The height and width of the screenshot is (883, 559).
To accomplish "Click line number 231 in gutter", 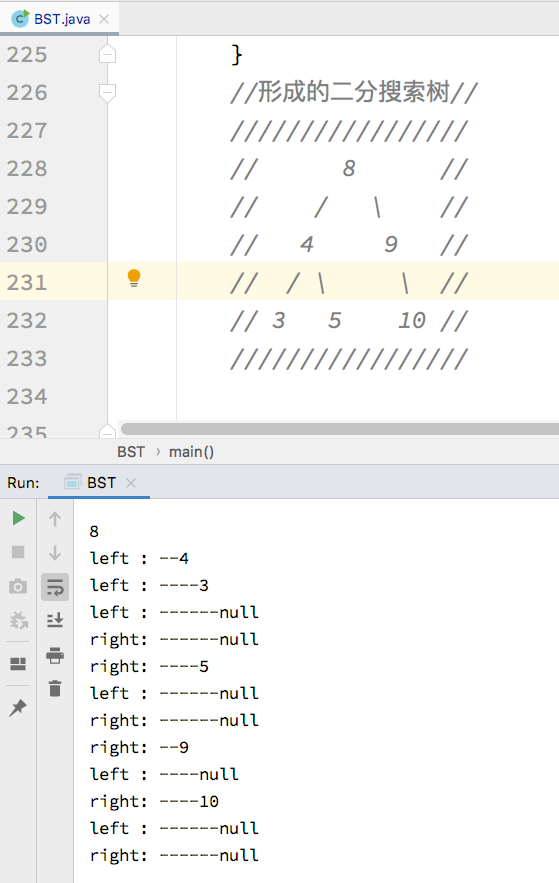I will coord(27,282).
